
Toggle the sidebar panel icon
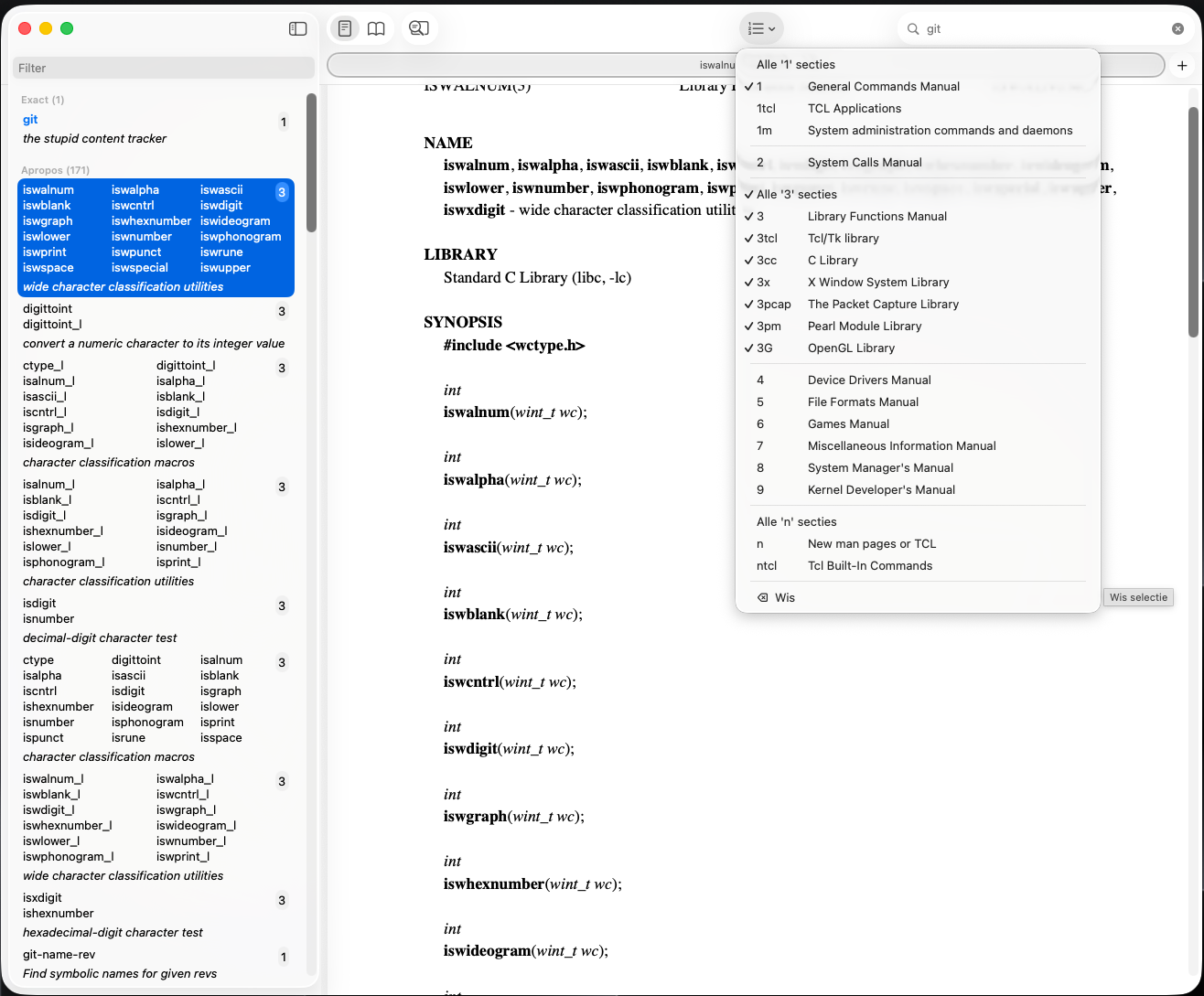pos(297,28)
